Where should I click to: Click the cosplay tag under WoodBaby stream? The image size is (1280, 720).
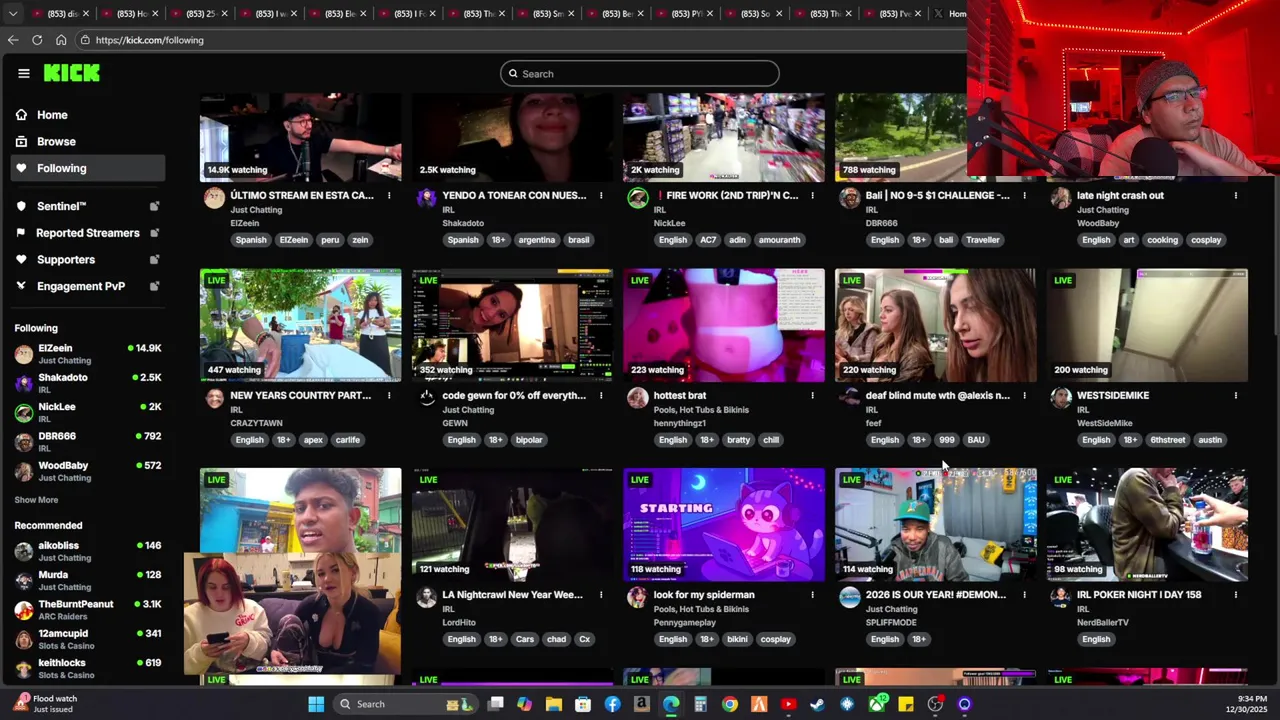coord(1206,240)
